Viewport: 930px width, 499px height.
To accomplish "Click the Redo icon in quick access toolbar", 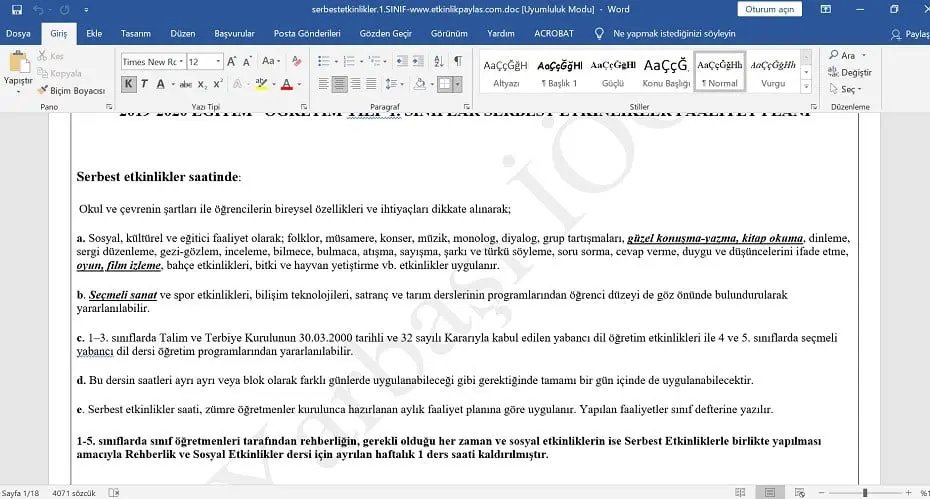I will click(x=65, y=9).
